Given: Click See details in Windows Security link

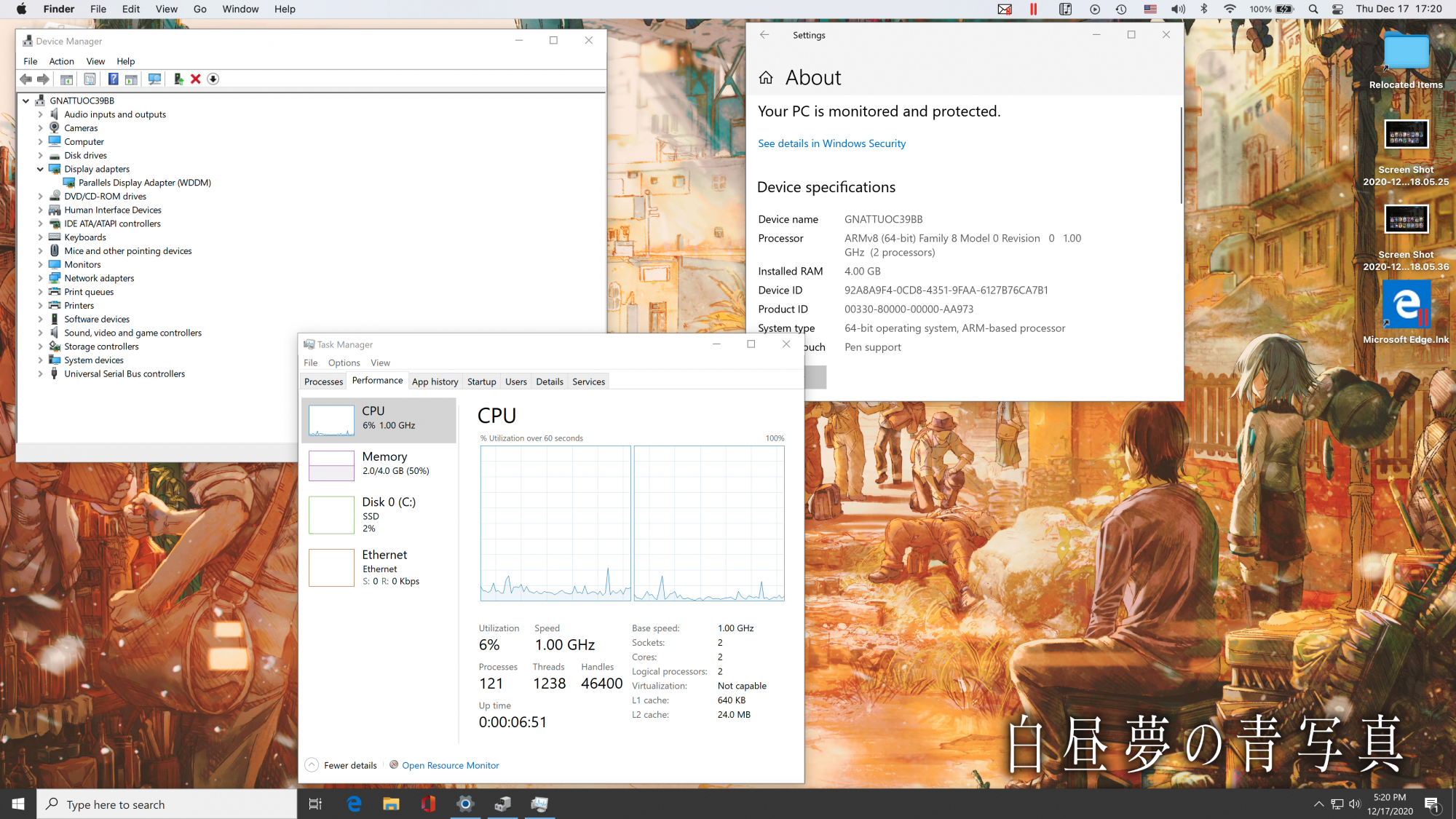Looking at the screenshot, I should click(x=831, y=143).
